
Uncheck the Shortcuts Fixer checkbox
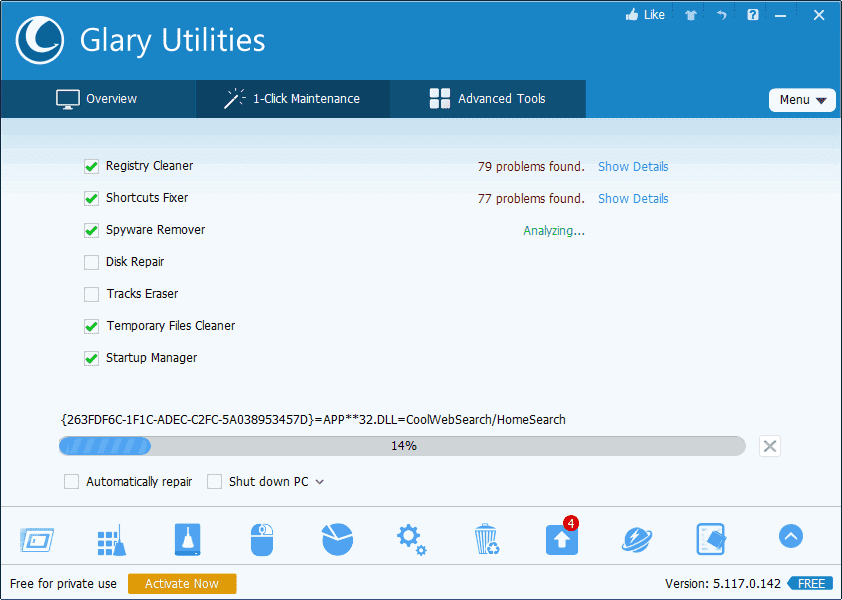click(91, 198)
